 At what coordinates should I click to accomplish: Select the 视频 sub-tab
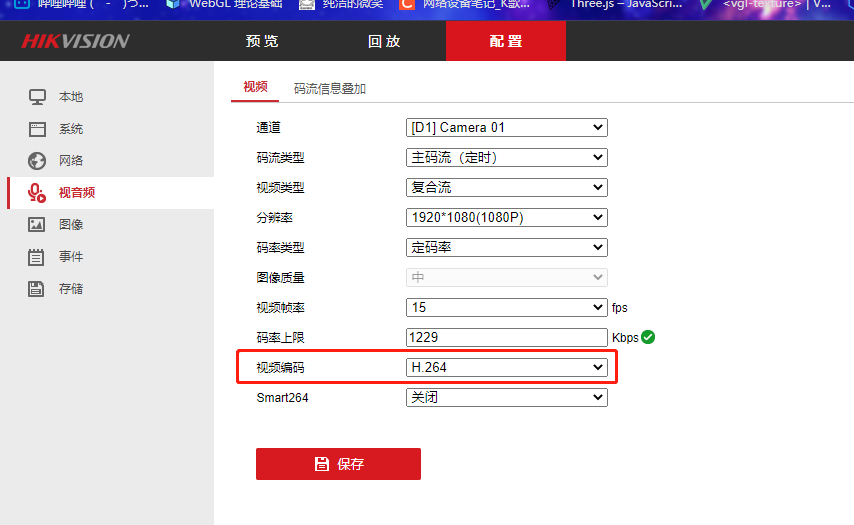[255, 87]
